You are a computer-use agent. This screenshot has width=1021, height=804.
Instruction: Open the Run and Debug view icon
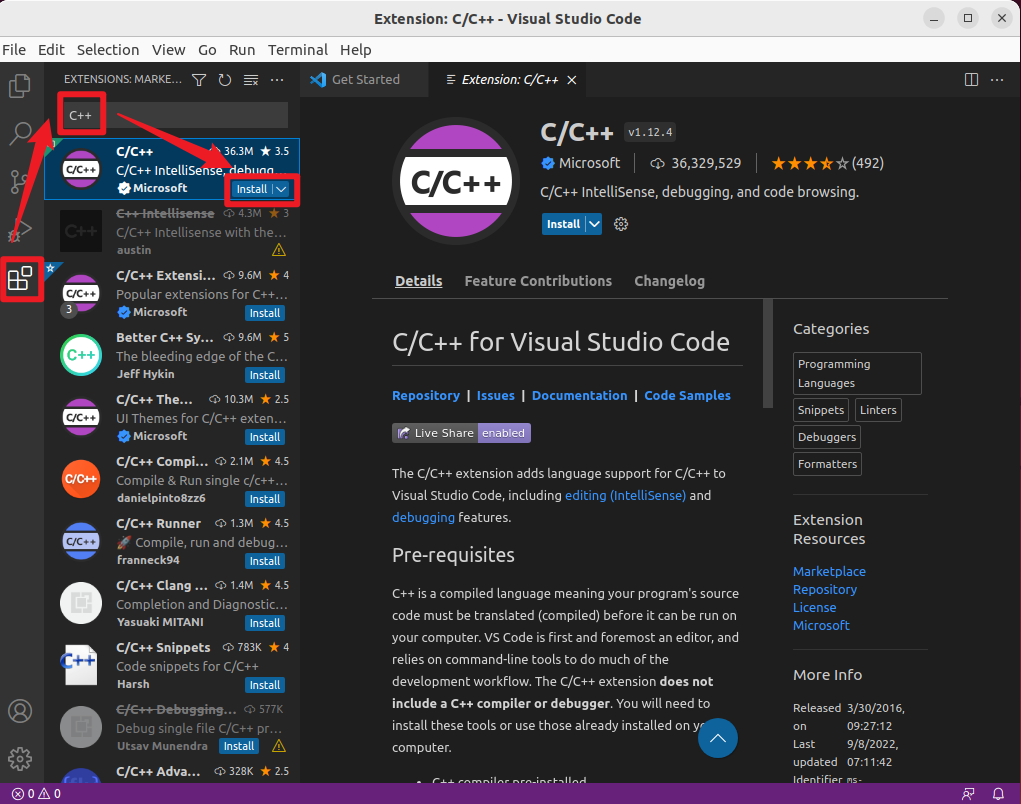20,230
